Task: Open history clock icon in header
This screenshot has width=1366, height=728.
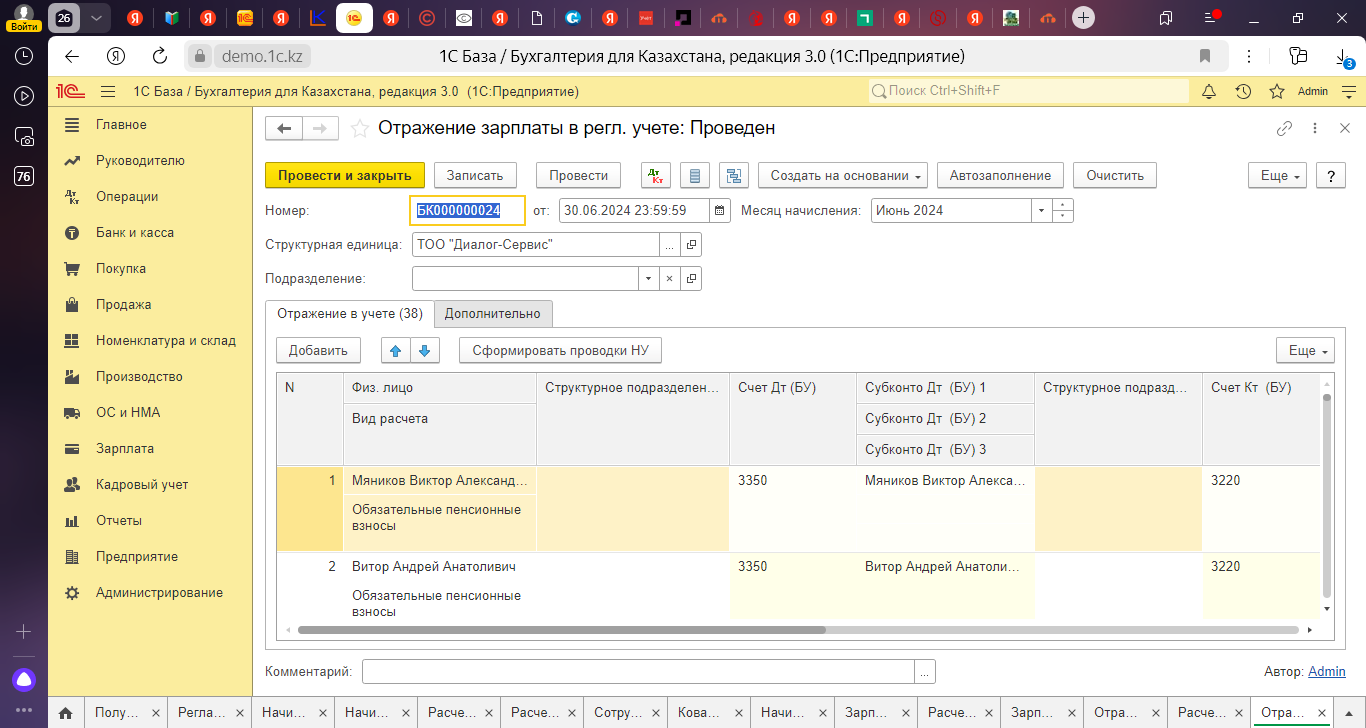Action: [x=1243, y=91]
